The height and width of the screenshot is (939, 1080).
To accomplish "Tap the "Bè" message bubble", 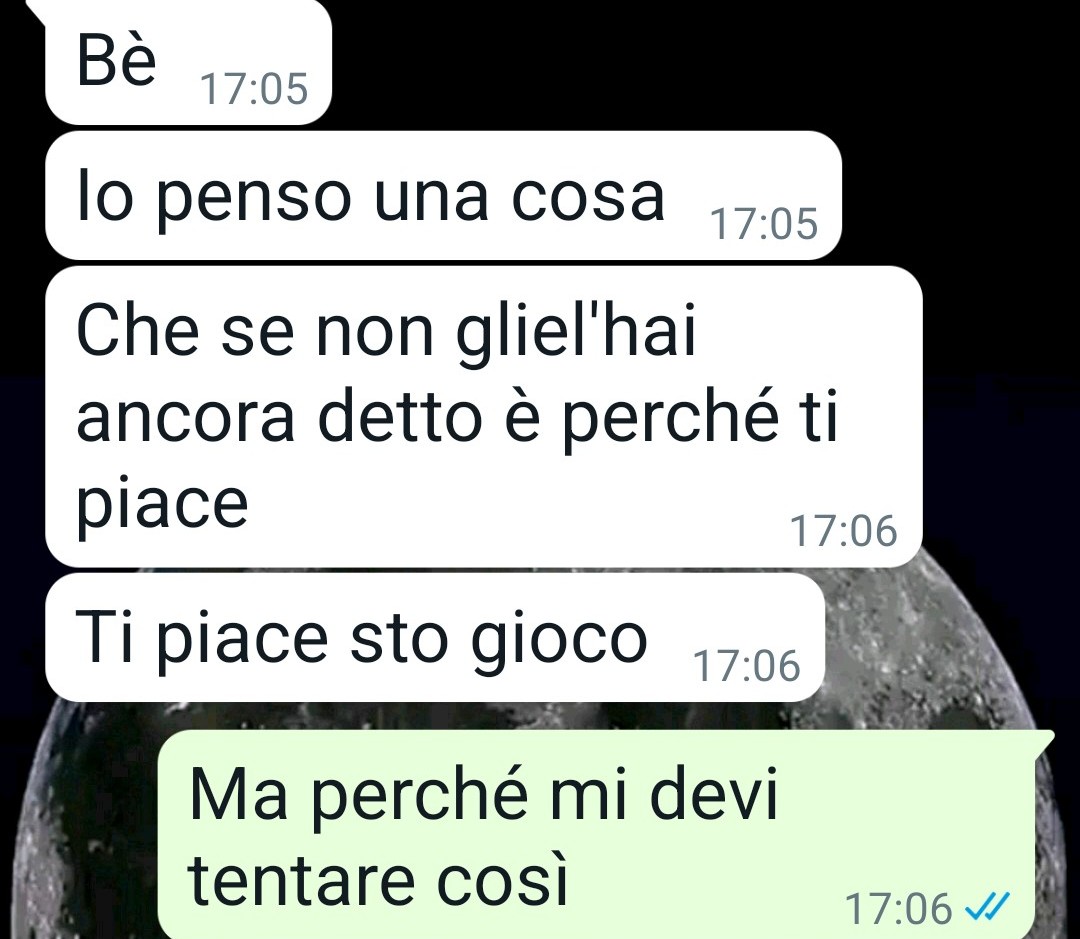I will [x=188, y=62].
